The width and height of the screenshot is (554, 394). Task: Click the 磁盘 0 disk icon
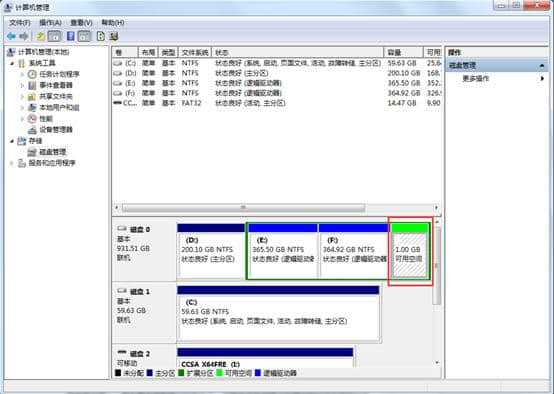coord(122,229)
